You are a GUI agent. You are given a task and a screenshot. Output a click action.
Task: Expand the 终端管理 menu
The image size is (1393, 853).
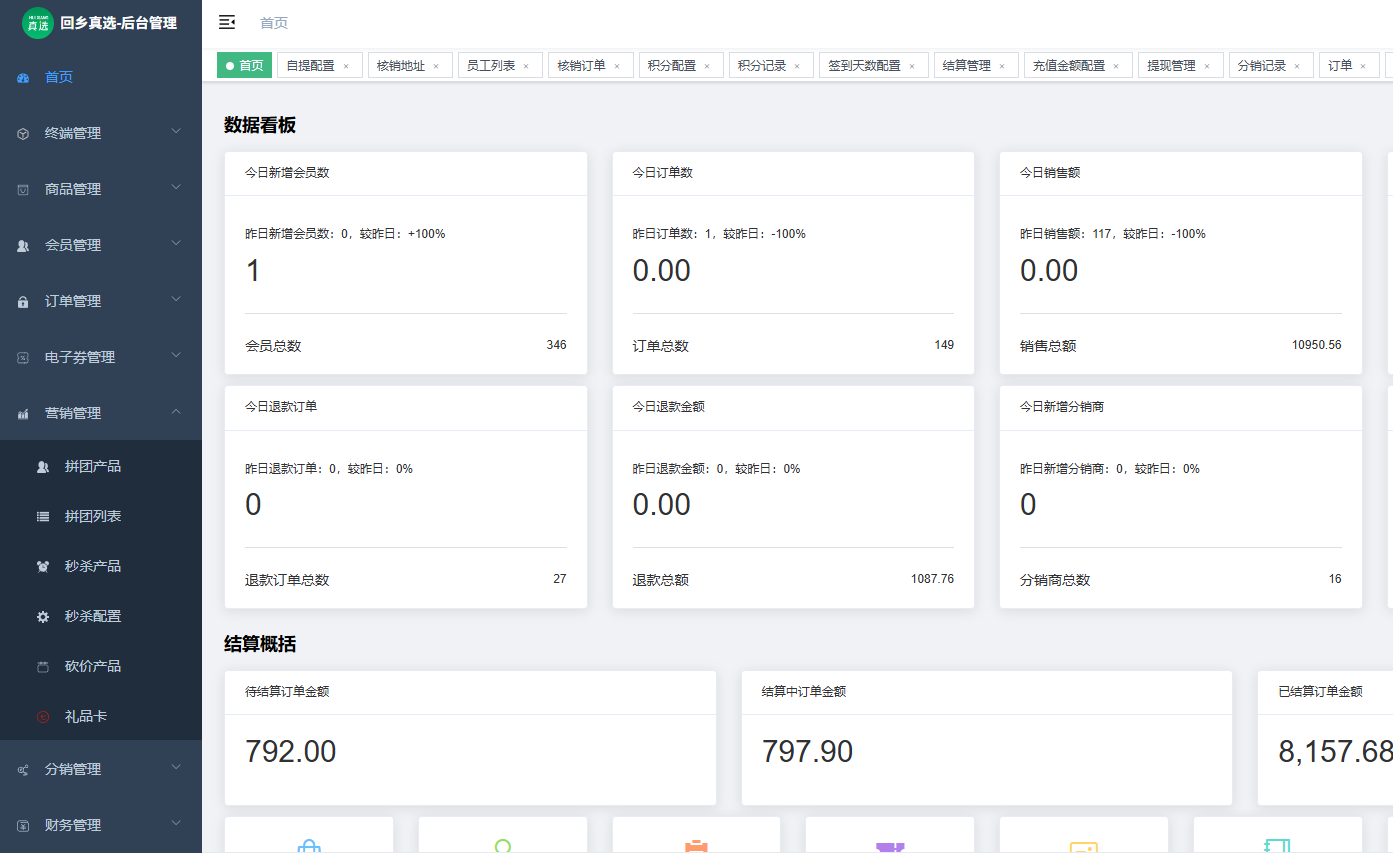tap(100, 133)
